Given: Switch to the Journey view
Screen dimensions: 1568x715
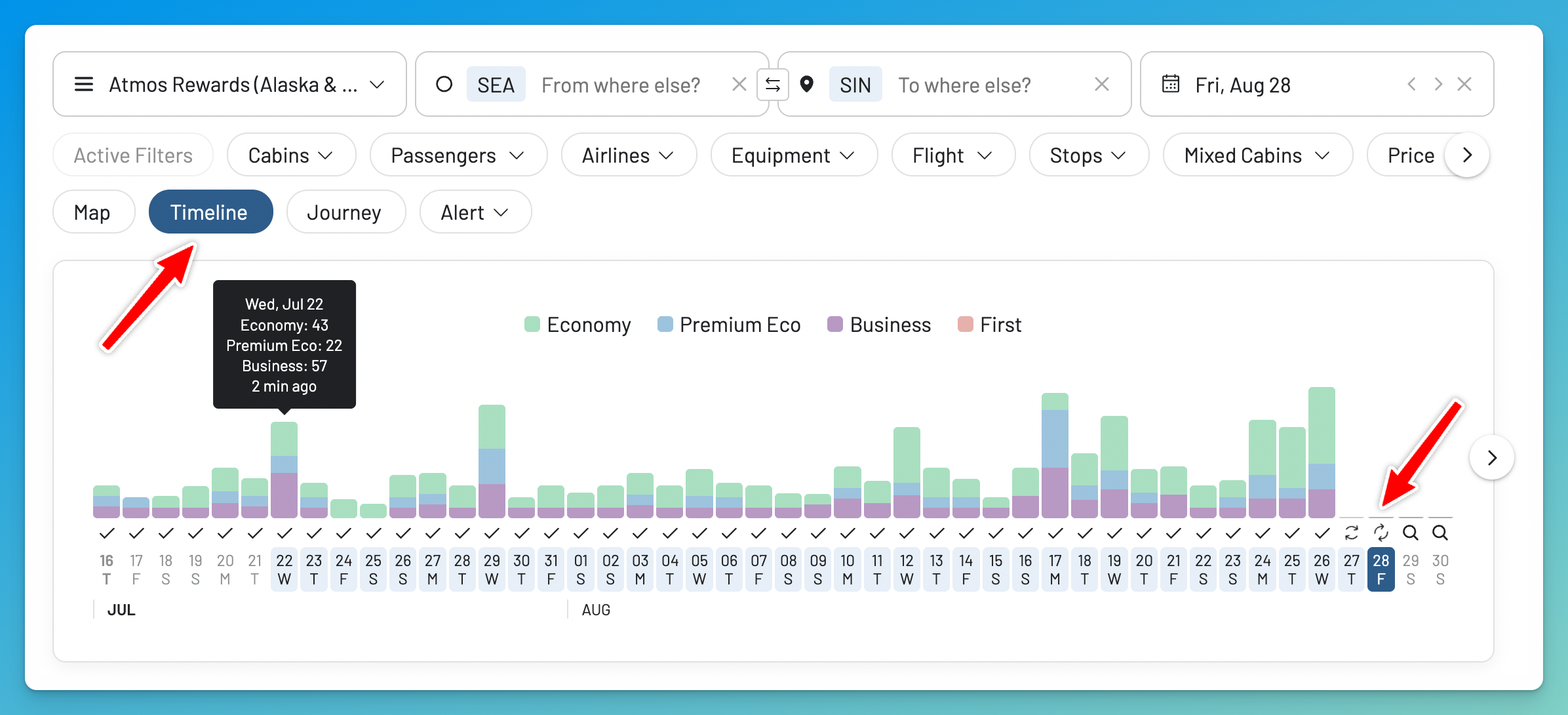Looking at the screenshot, I should [345, 212].
